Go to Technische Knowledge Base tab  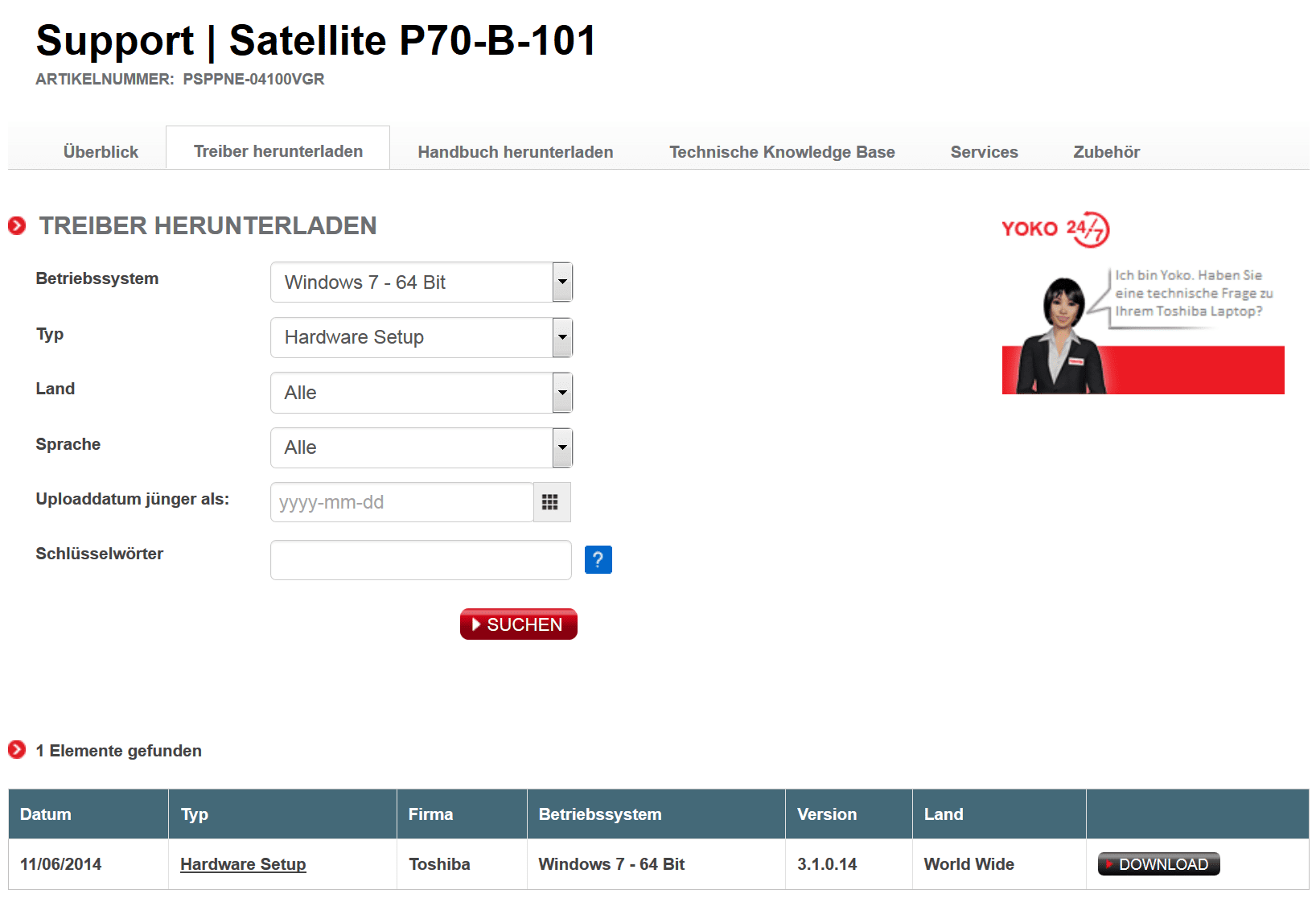[782, 152]
